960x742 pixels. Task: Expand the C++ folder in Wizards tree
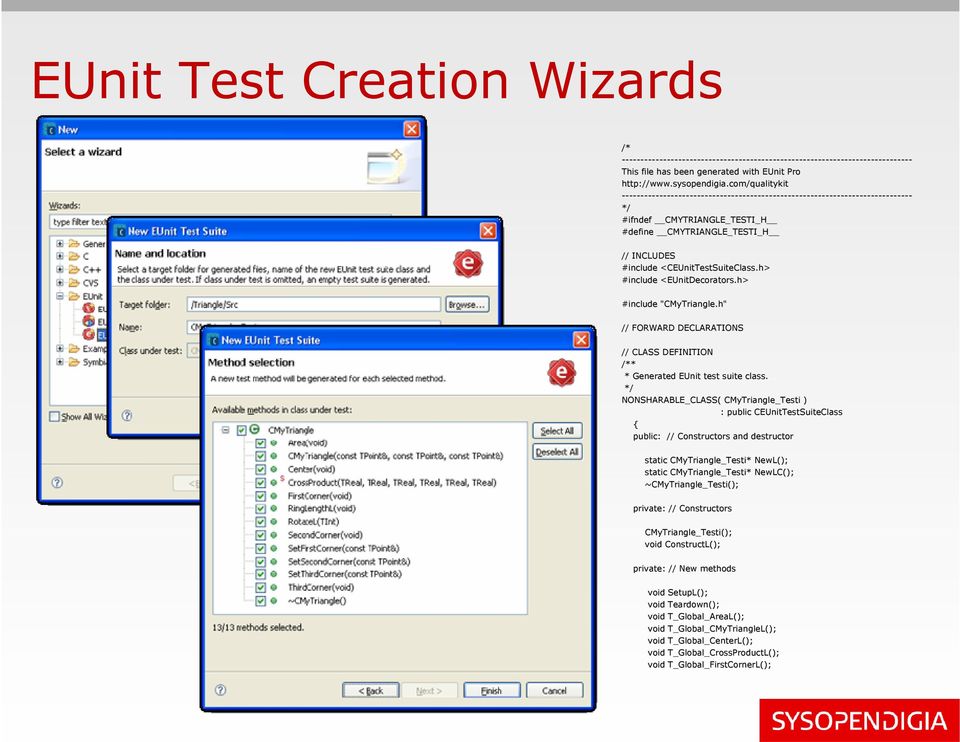[x=59, y=269]
